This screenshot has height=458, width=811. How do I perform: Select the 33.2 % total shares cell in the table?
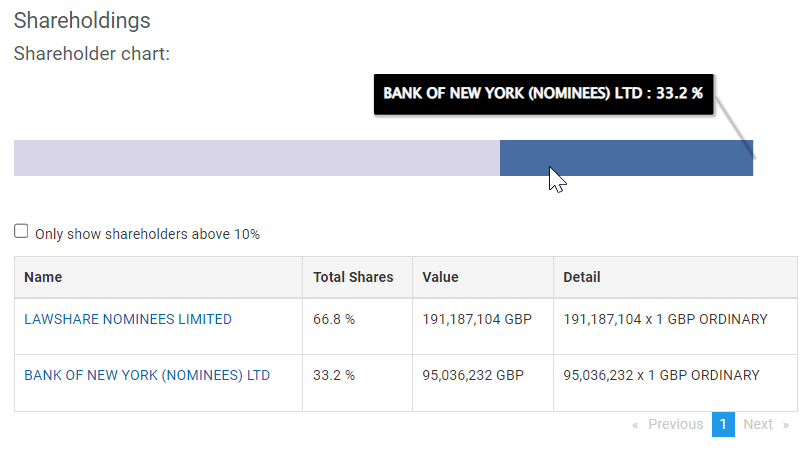[357, 383]
